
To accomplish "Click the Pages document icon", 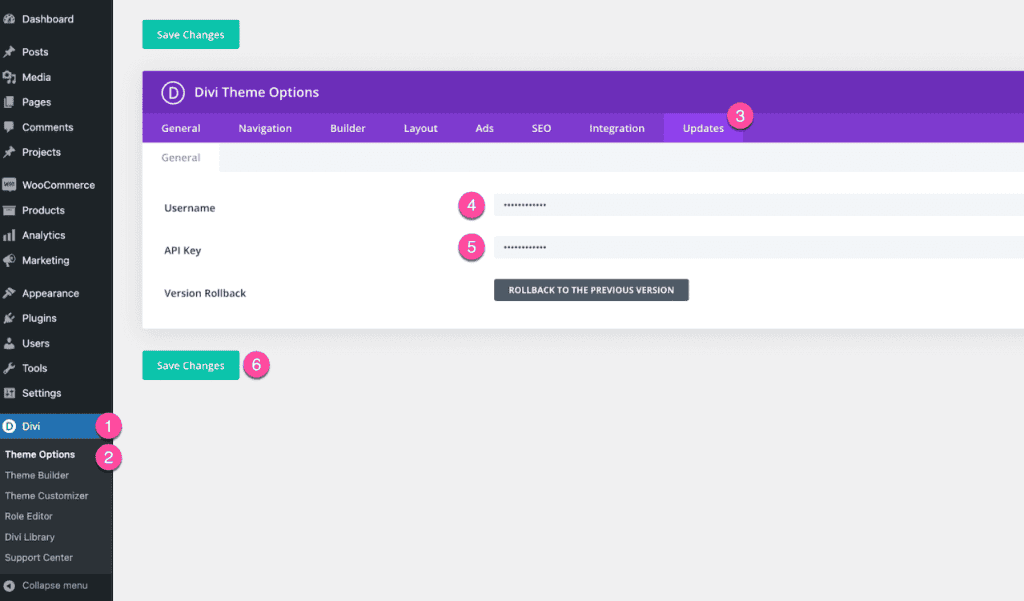I will [x=9, y=102].
